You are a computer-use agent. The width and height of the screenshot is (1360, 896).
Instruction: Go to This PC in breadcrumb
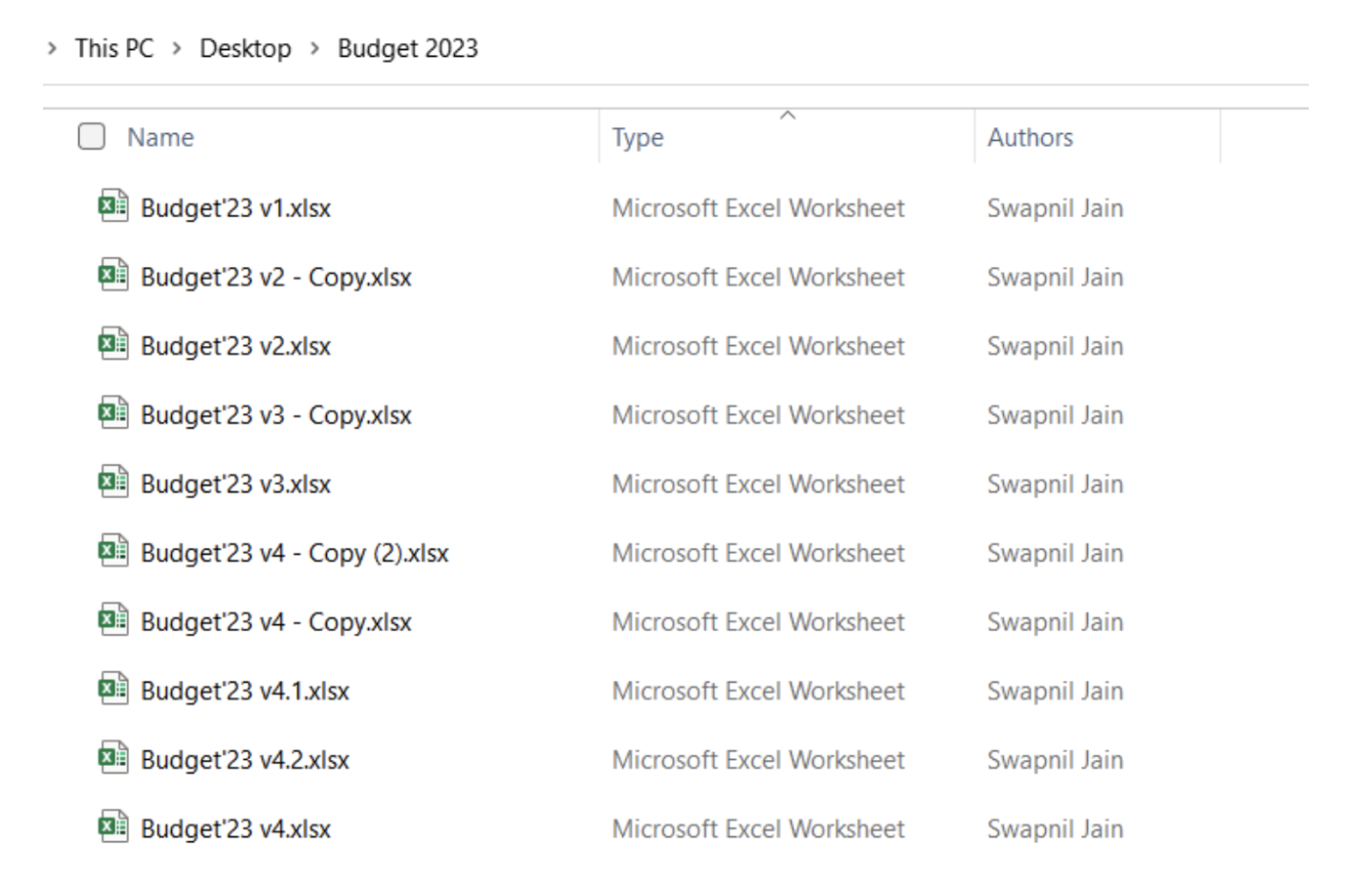(114, 48)
